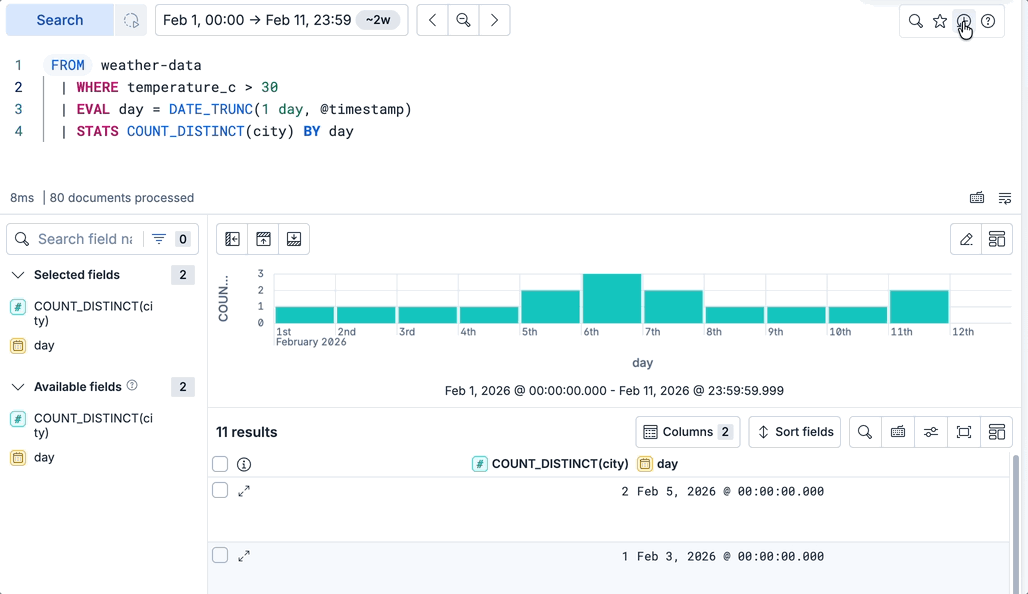Open the Columns dropdown
The image size is (1028, 594).
(x=688, y=431)
